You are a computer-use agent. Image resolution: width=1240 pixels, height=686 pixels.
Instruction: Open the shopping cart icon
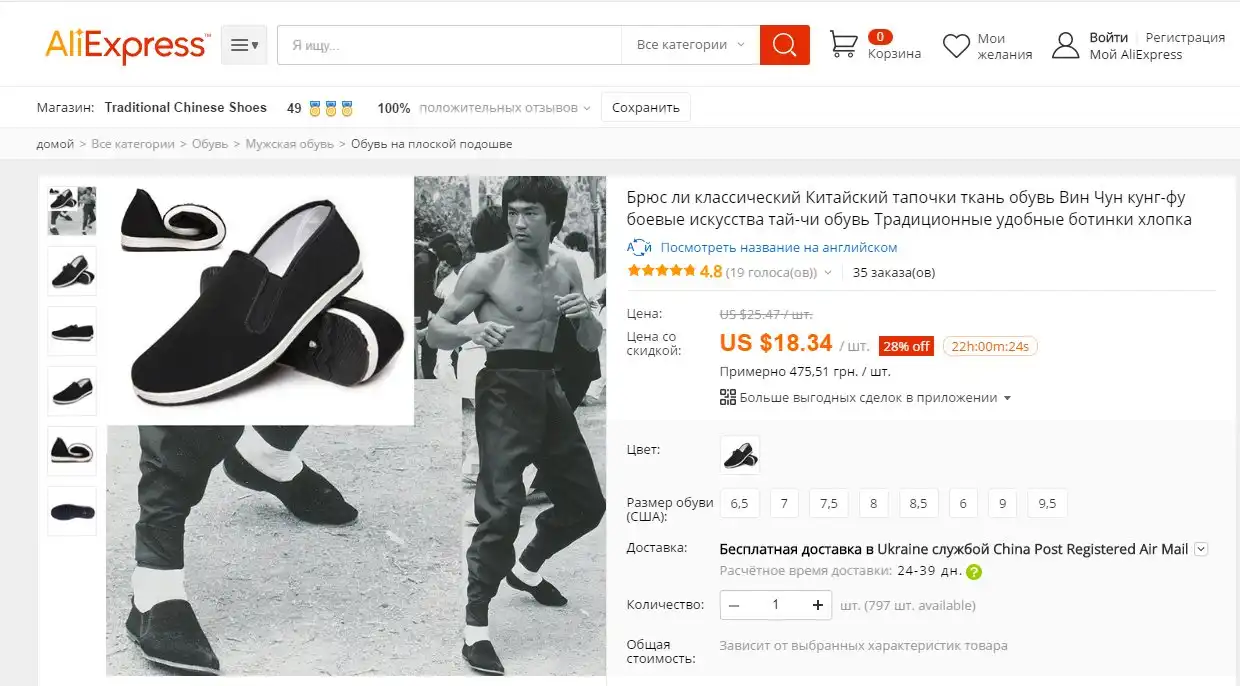click(844, 45)
